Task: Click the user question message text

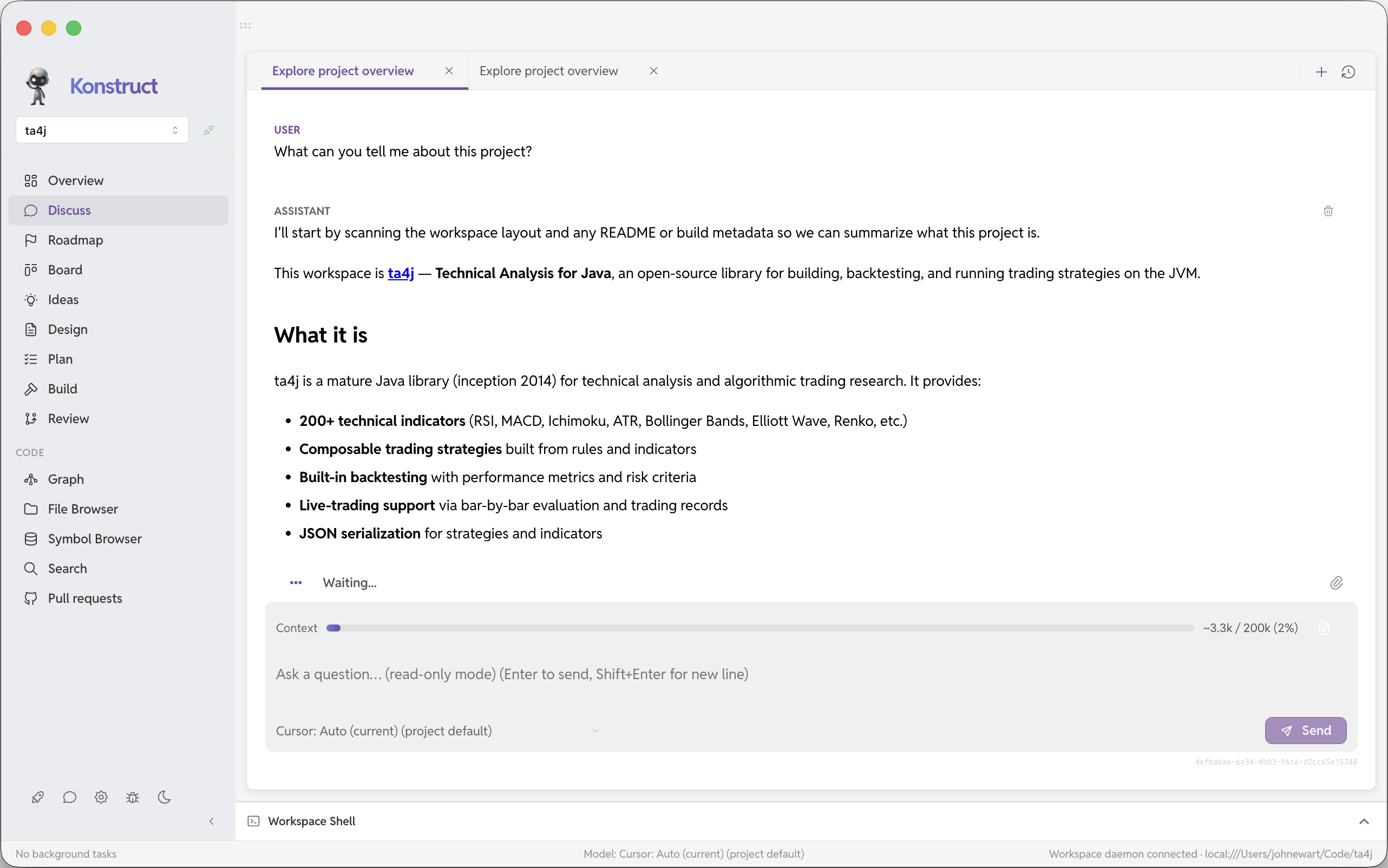Action: [403, 152]
